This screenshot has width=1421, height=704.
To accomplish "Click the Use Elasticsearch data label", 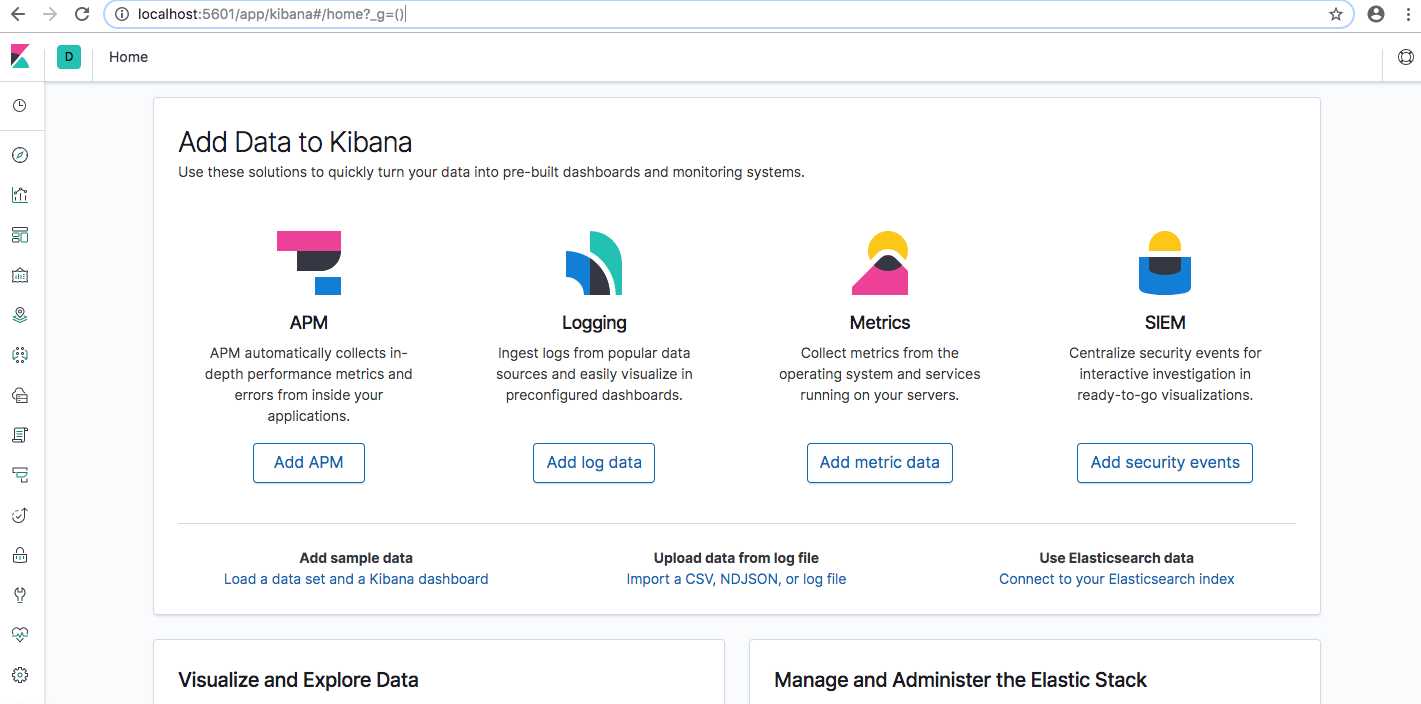I will point(1117,558).
